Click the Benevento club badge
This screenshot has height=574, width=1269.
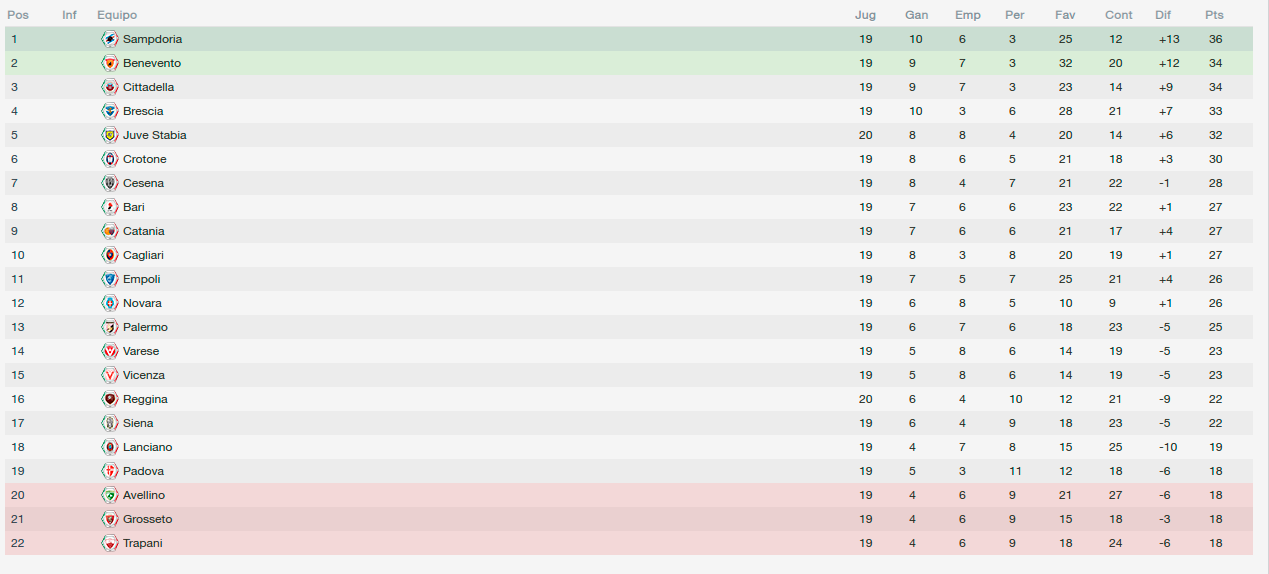[110, 63]
